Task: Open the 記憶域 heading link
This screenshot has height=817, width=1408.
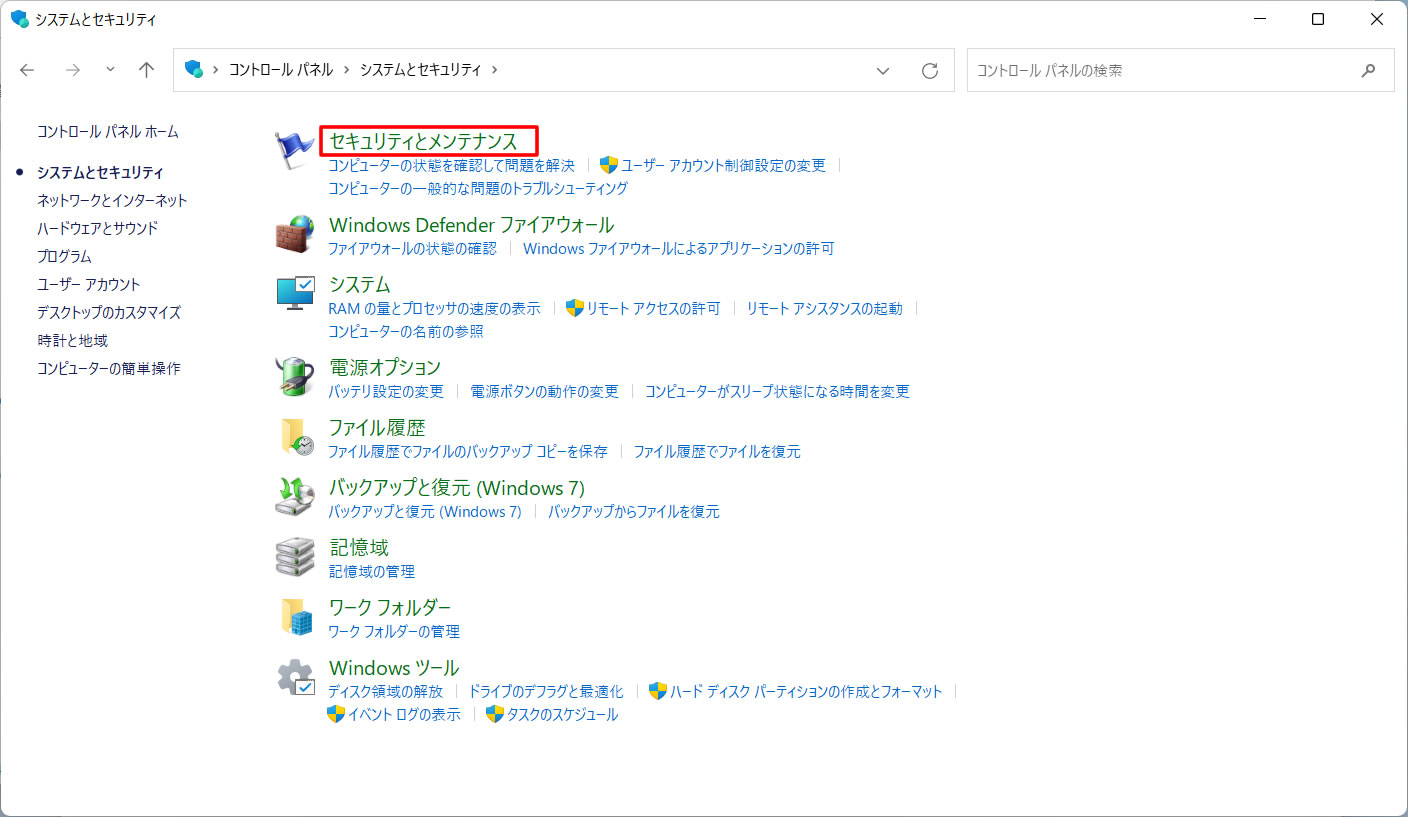Action: [359, 547]
